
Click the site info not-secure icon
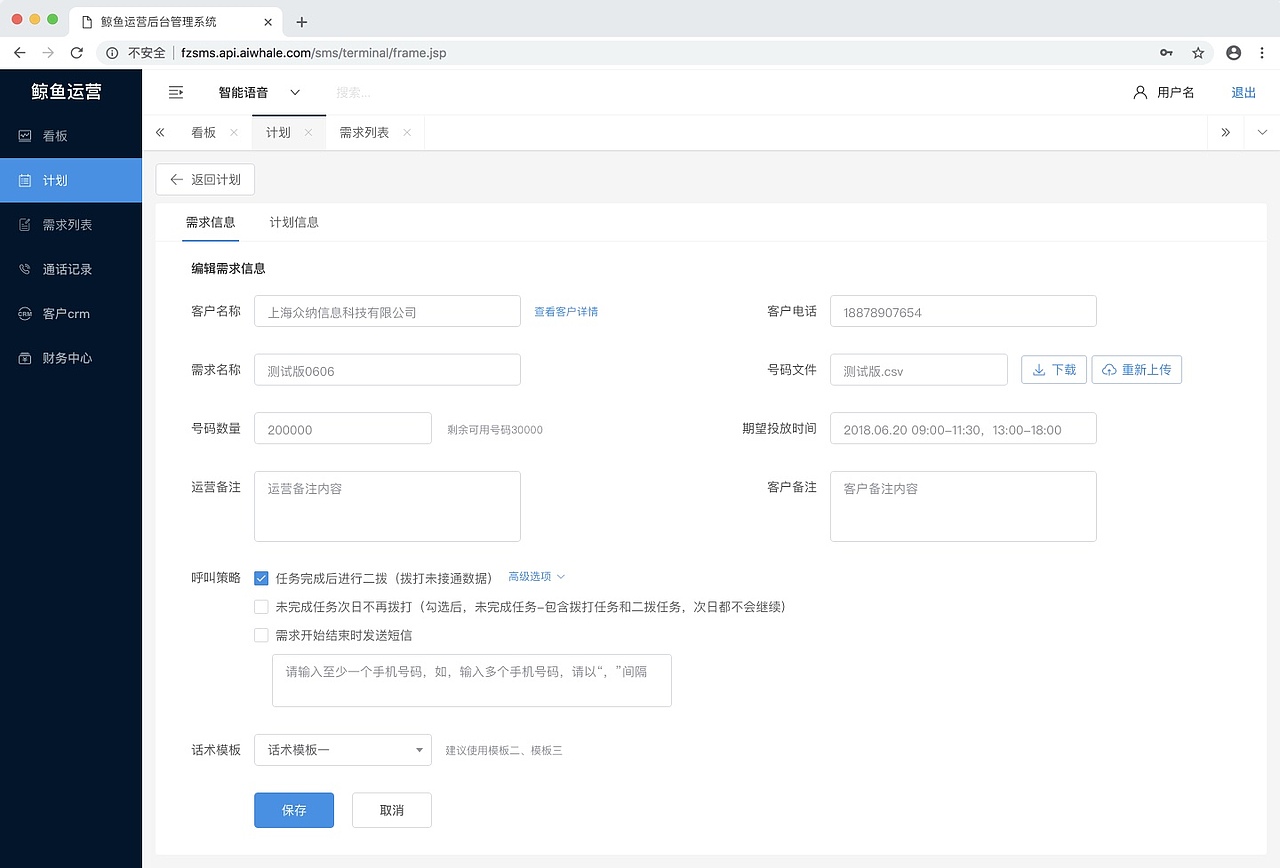coord(113,52)
